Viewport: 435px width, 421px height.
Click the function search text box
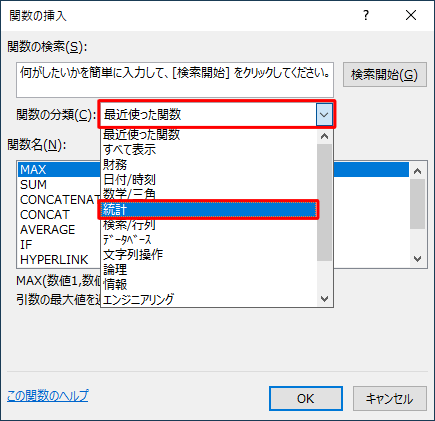175,80
